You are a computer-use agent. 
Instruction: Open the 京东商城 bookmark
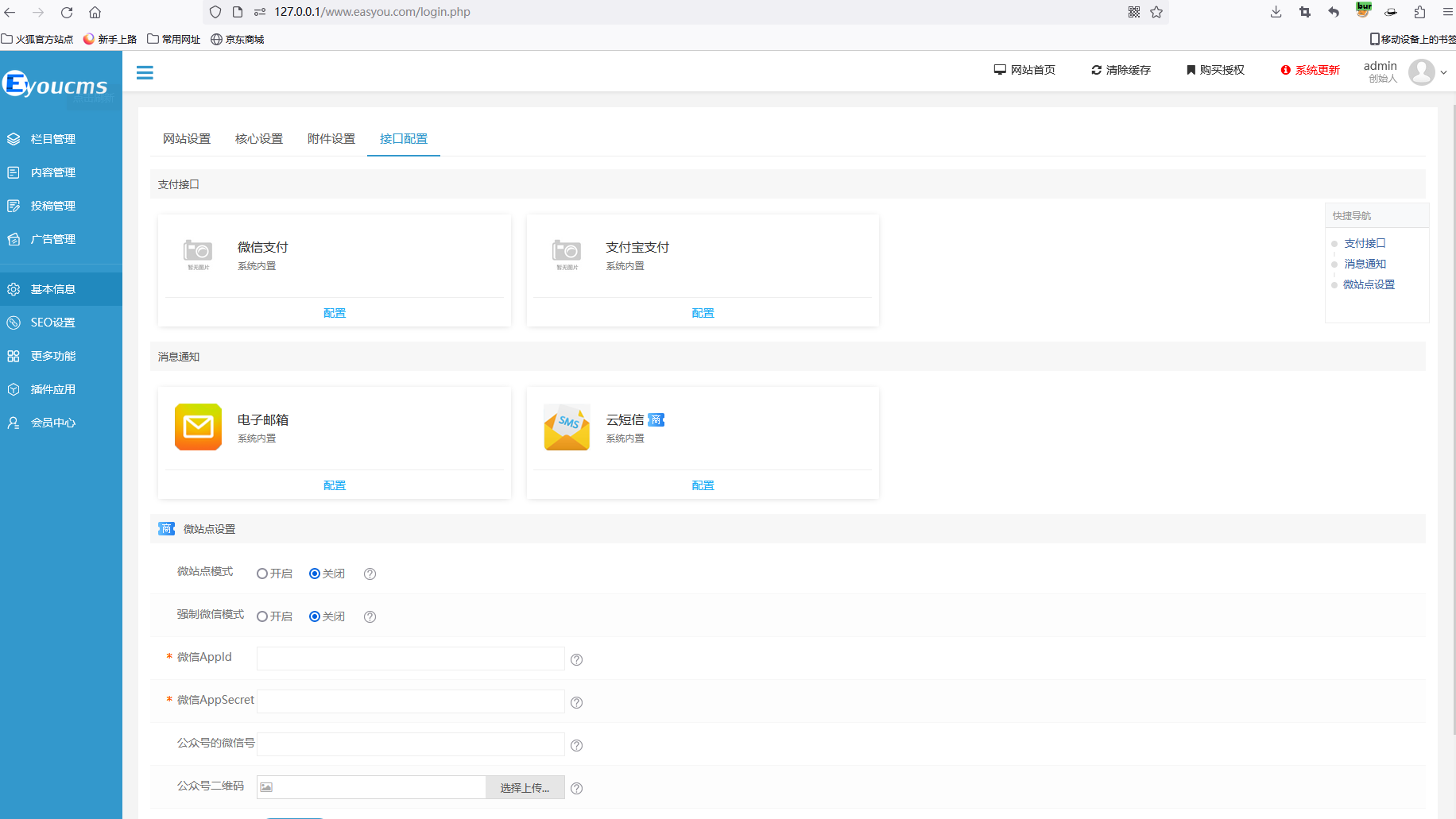238,39
